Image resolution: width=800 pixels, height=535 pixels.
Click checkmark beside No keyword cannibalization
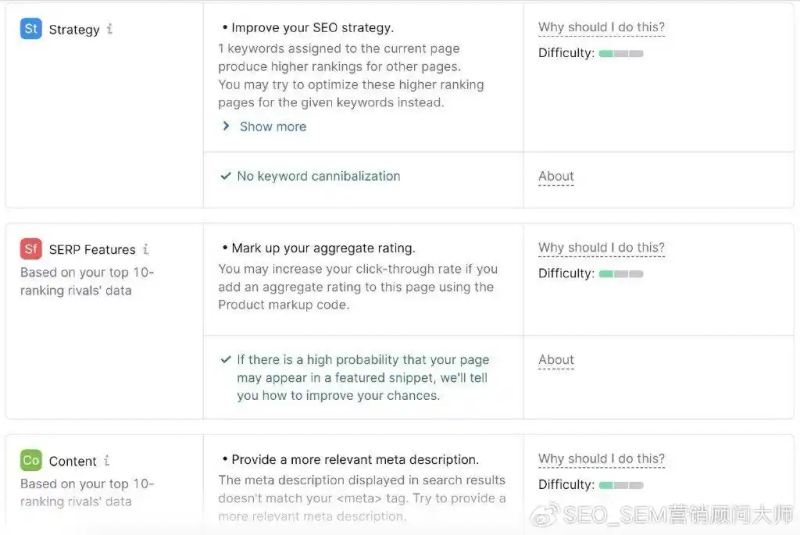tap(226, 176)
